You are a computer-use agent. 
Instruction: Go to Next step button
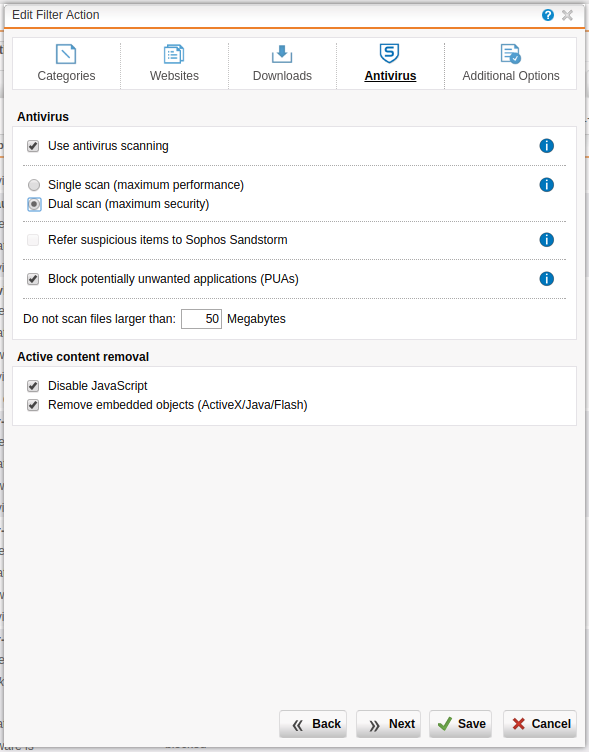pos(389,724)
